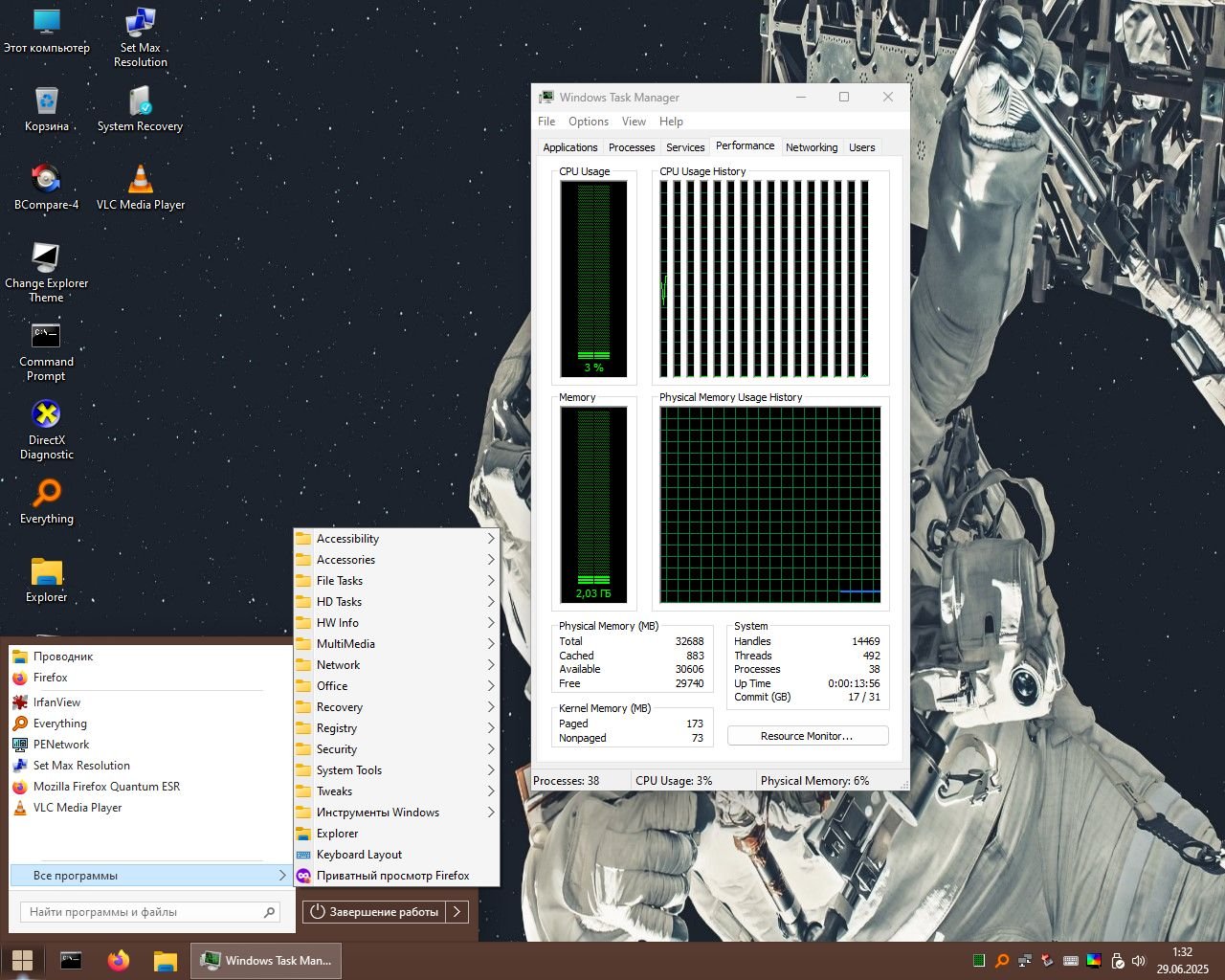
Task: Open System Recovery desktop icon
Action: pos(140,101)
